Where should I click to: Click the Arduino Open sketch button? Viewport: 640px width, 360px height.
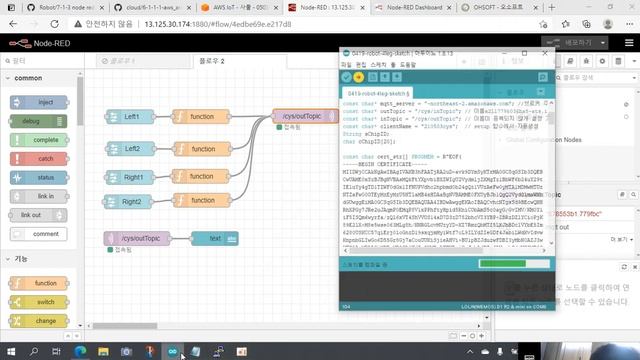point(385,77)
